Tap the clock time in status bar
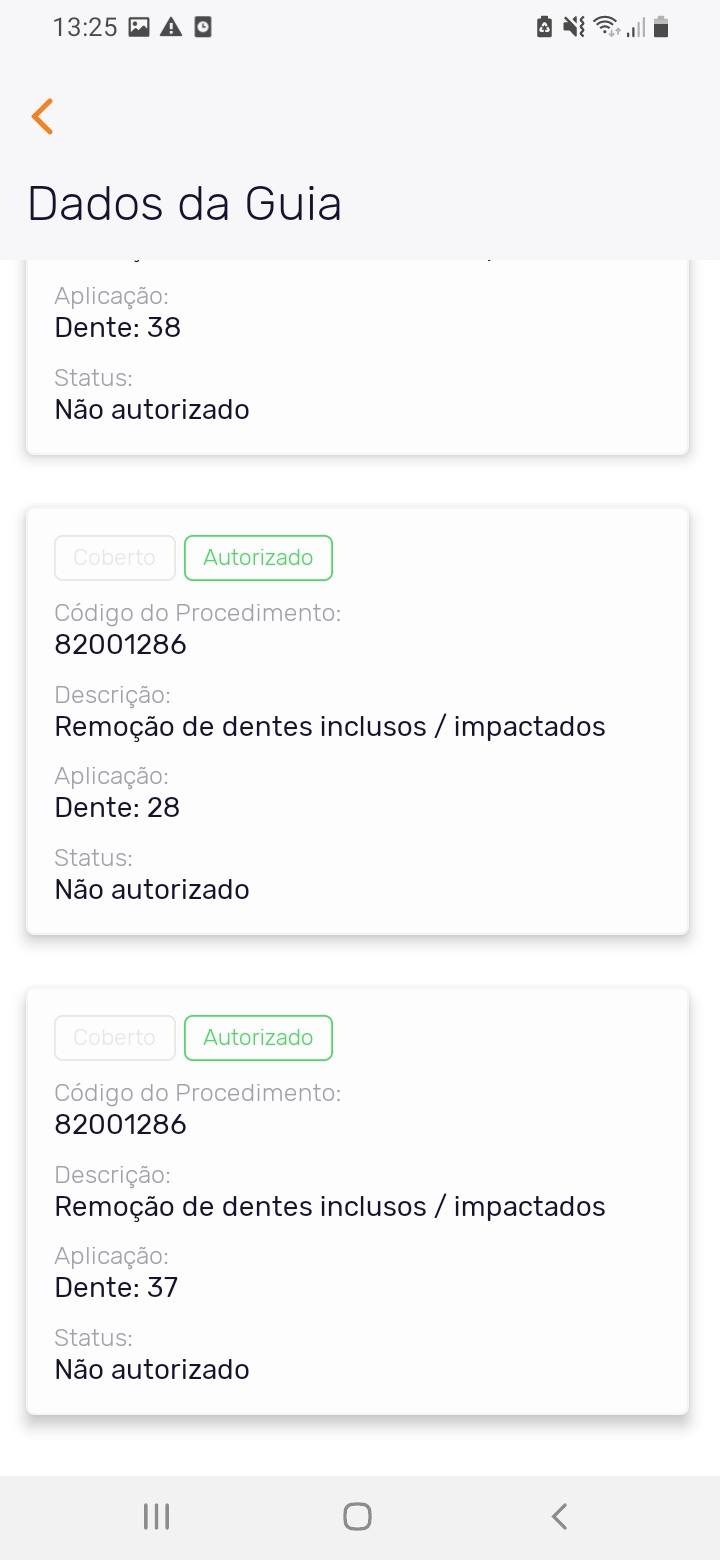The height and width of the screenshot is (1560, 720). coord(85,28)
